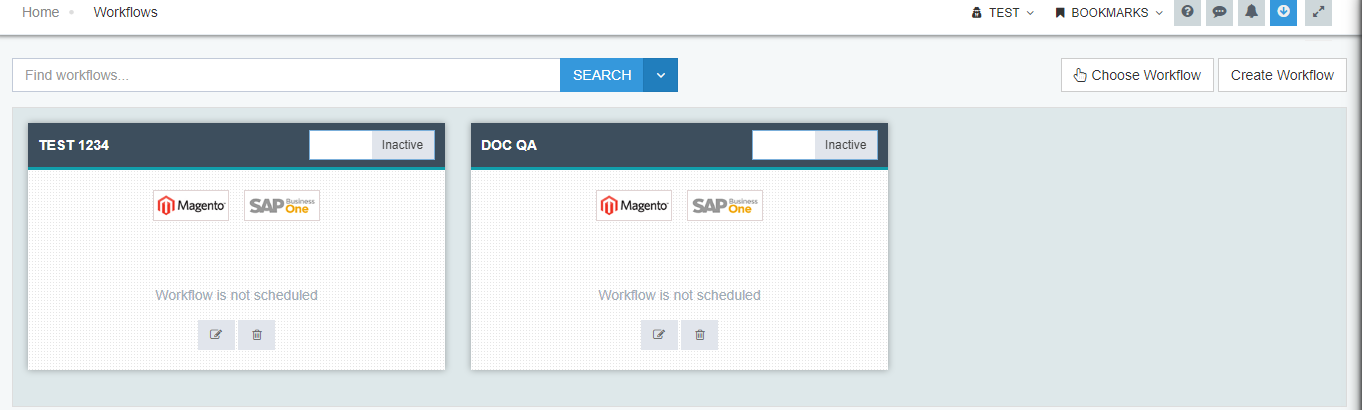Open the chat messages icon

tap(1219, 13)
